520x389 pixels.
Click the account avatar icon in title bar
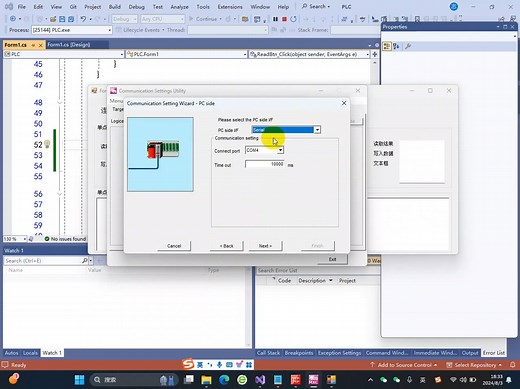453,6
